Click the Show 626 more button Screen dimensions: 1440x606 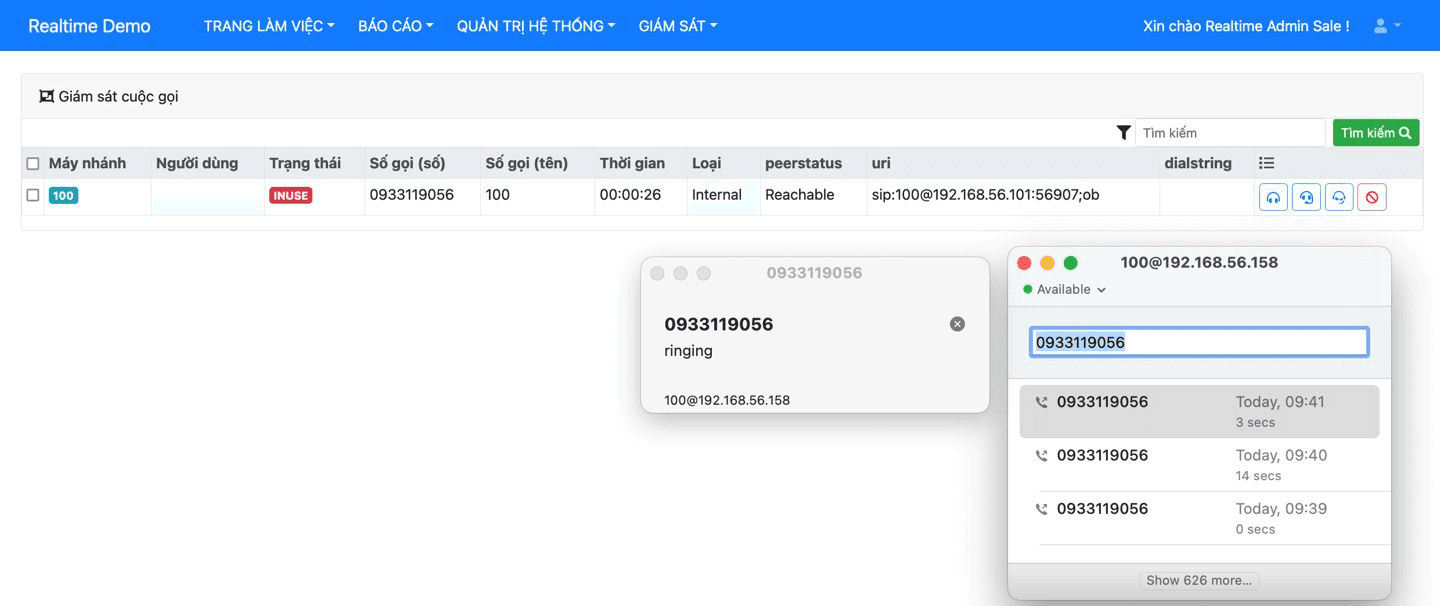1199,580
